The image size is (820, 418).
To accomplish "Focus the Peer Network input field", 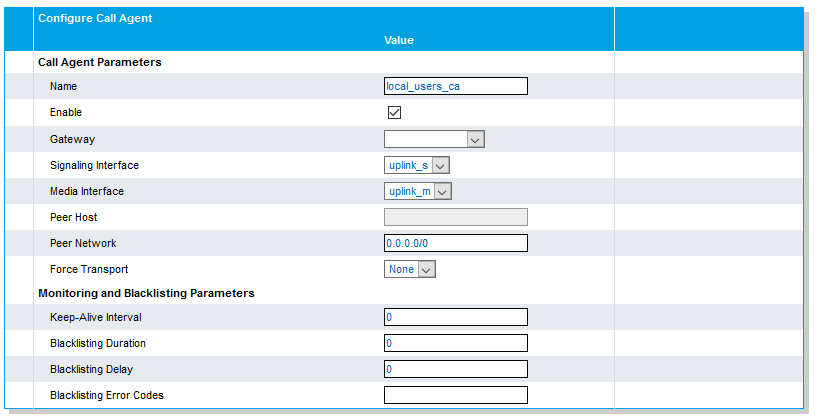I will click(455, 244).
